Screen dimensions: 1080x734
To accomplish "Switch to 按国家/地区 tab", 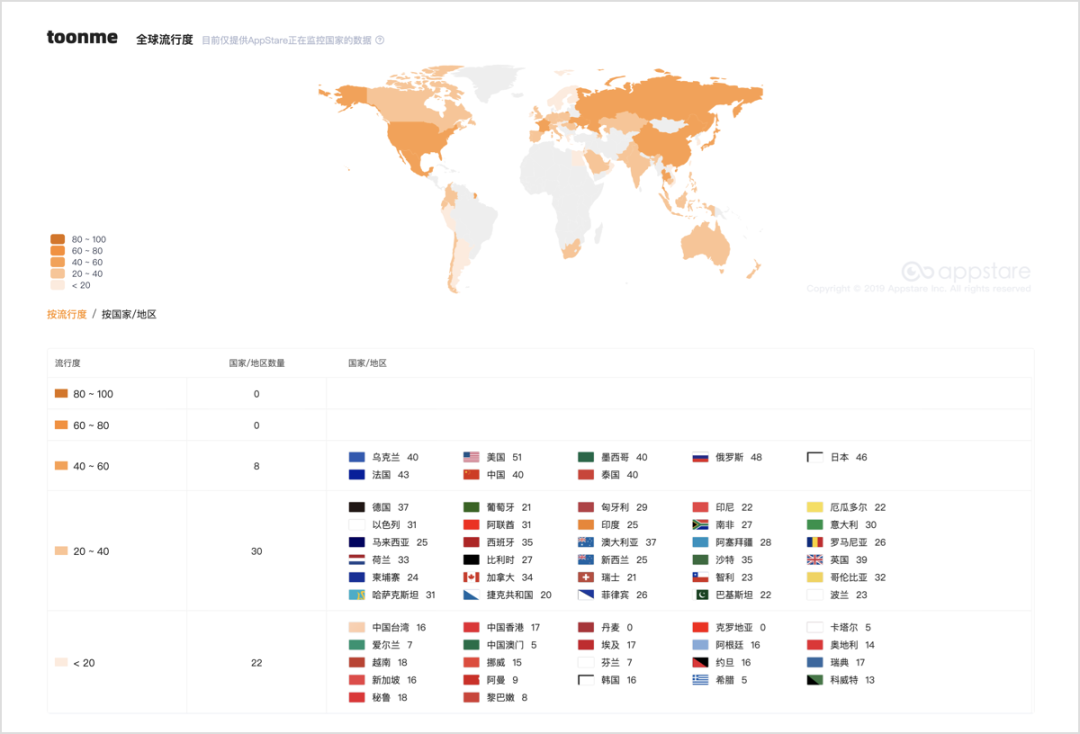I will 129,314.
